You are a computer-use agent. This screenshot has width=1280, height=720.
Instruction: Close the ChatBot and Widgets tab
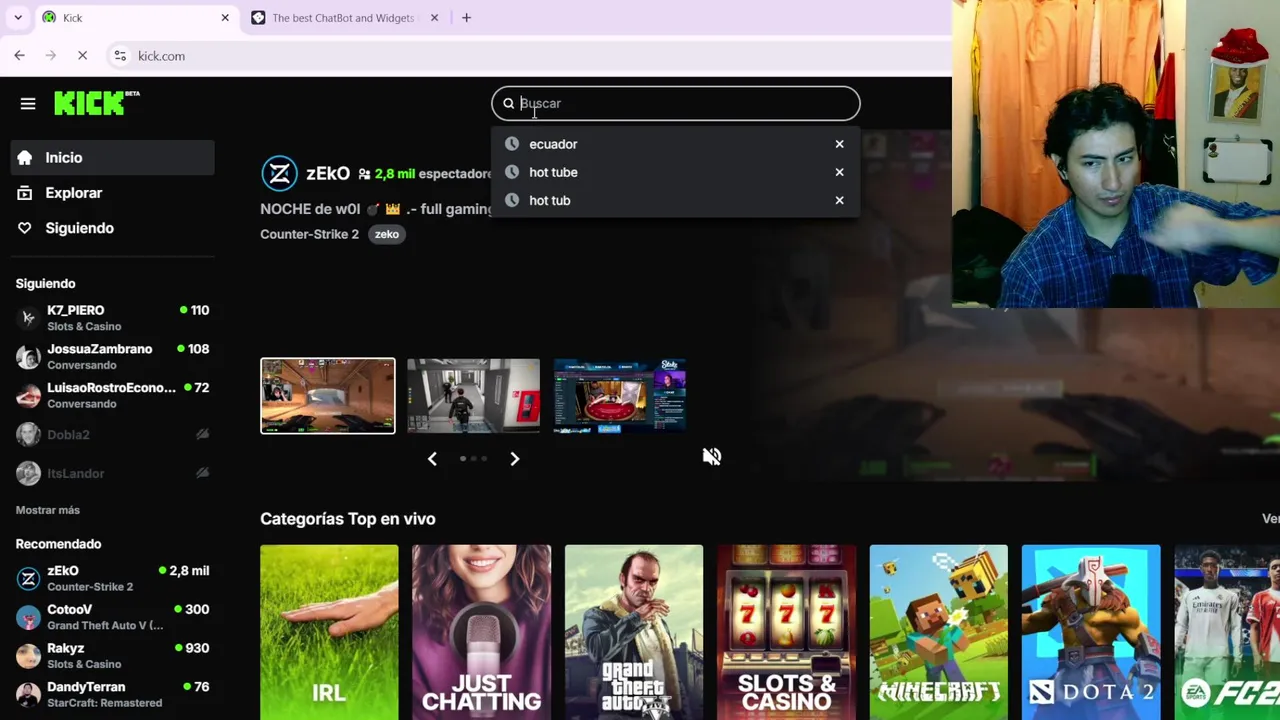point(434,18)
